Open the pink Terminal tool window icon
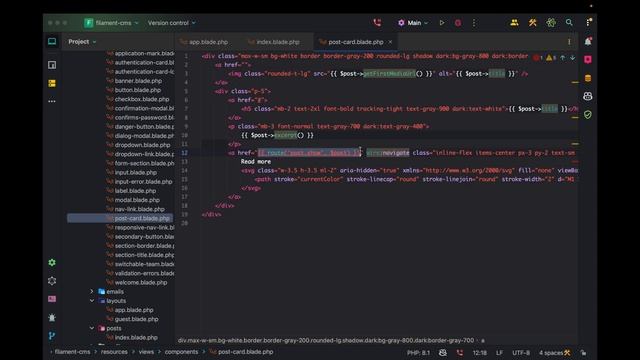Screen dimensions: 640x360 pyautogui.click(x=52, y=299)
